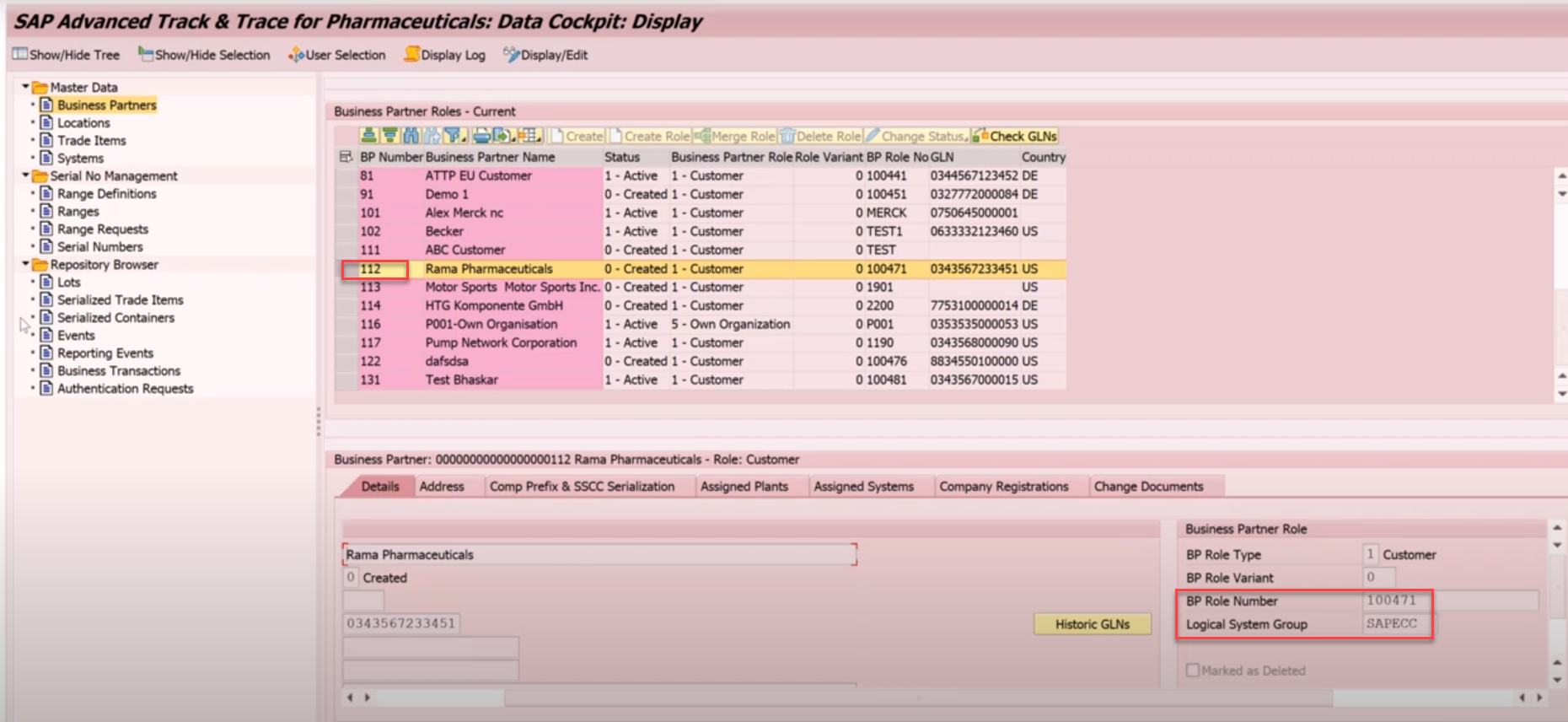1568x722 pixels.
Task: Collapse the Master Data folder
Action: (x=25, y=87)
